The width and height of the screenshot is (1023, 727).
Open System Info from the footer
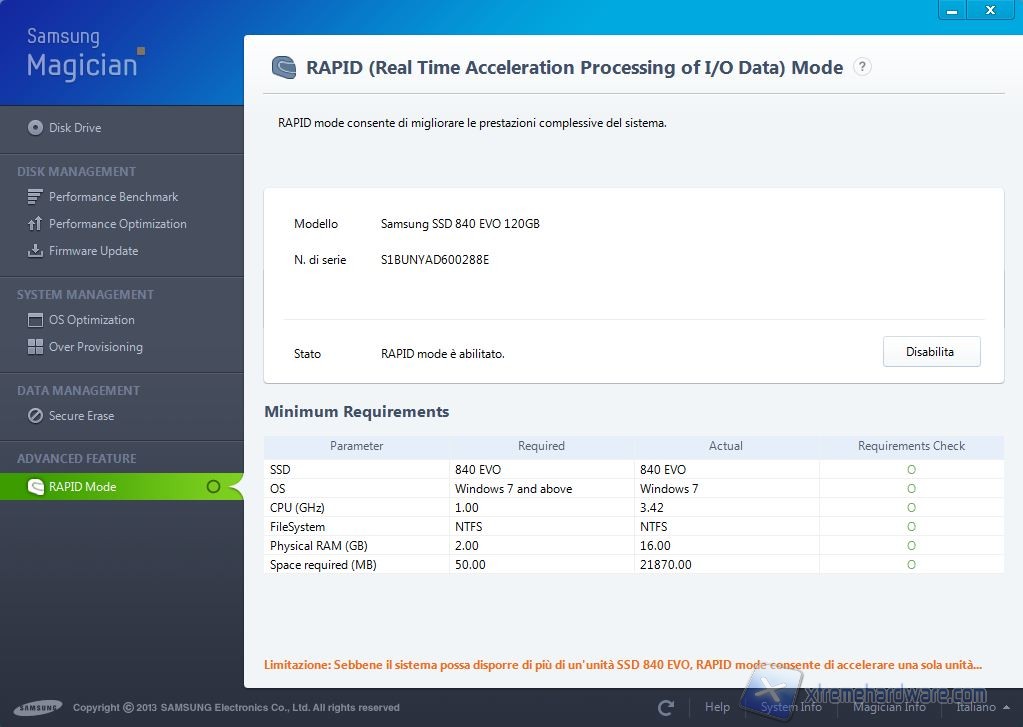791,707
